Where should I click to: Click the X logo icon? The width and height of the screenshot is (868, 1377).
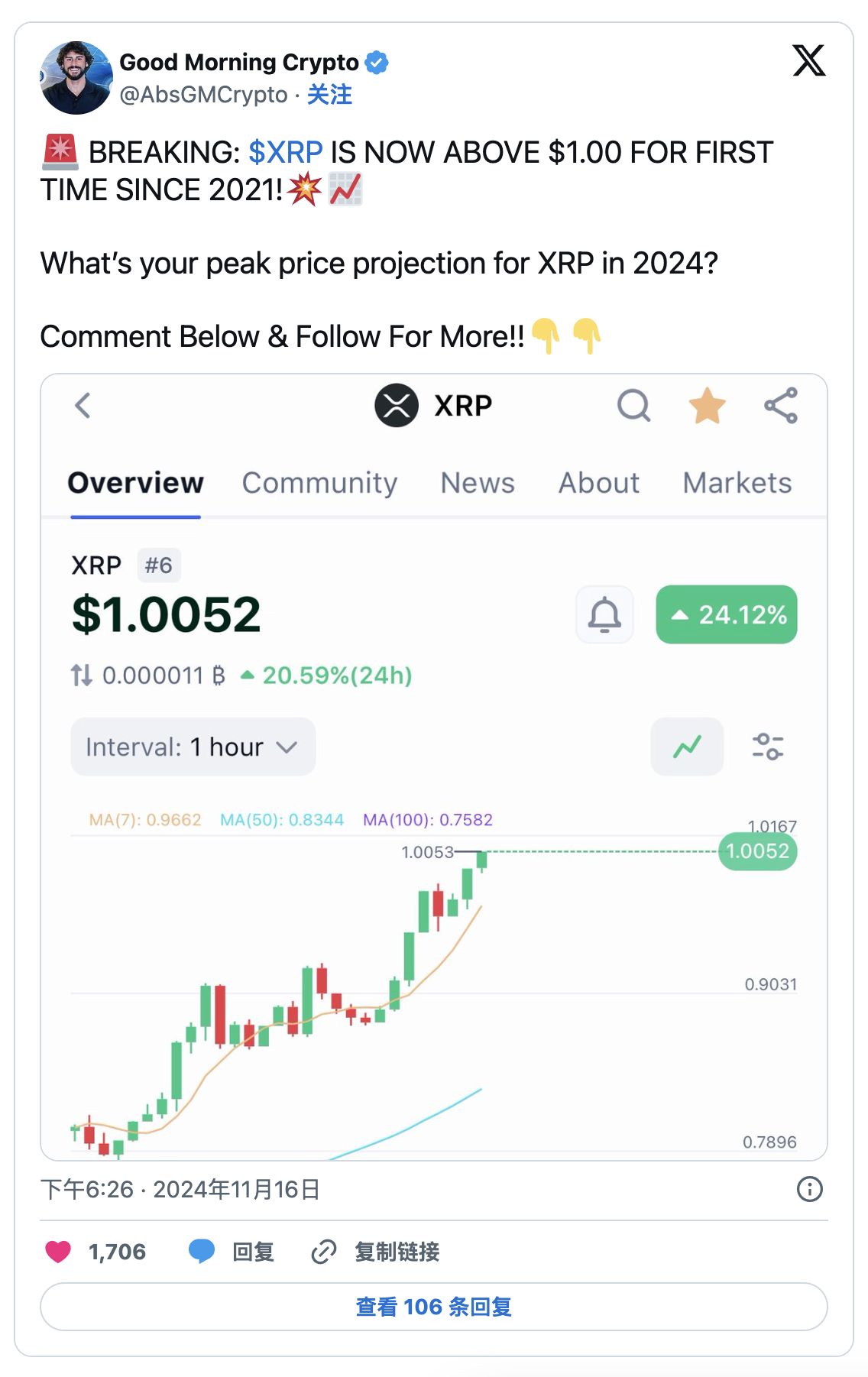(808, 61)
